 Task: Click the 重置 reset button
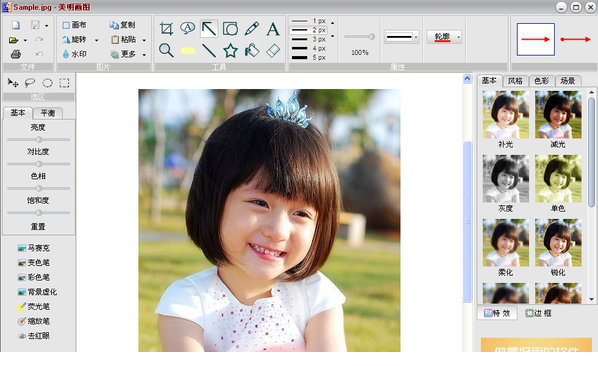coord(38,226)
